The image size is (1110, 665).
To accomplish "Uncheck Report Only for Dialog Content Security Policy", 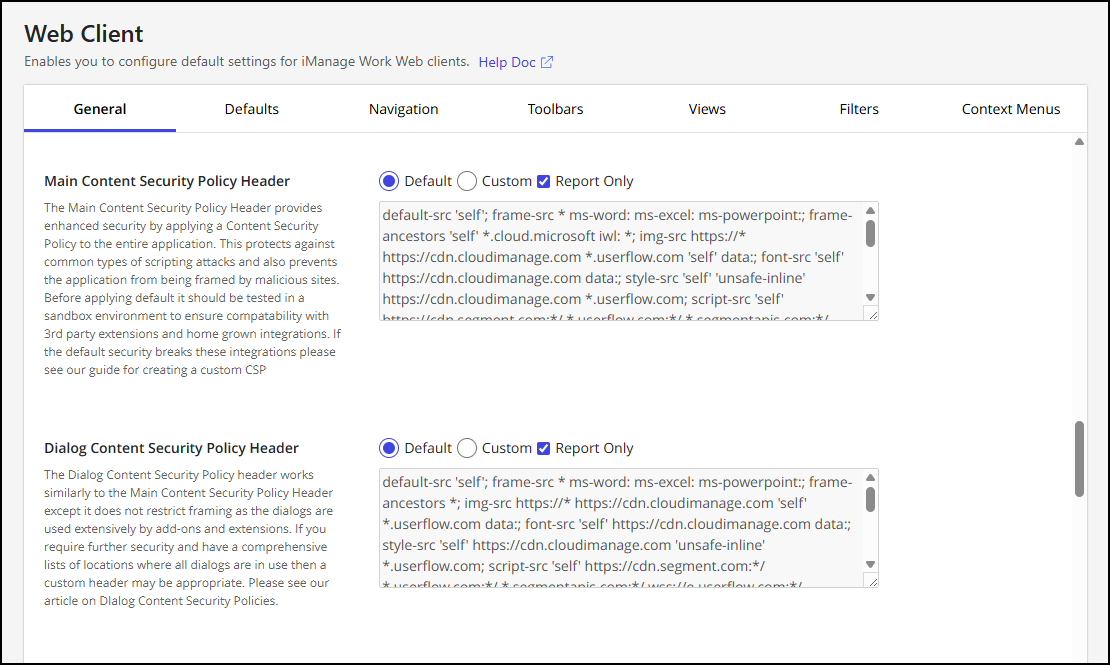I will (545, 448).
